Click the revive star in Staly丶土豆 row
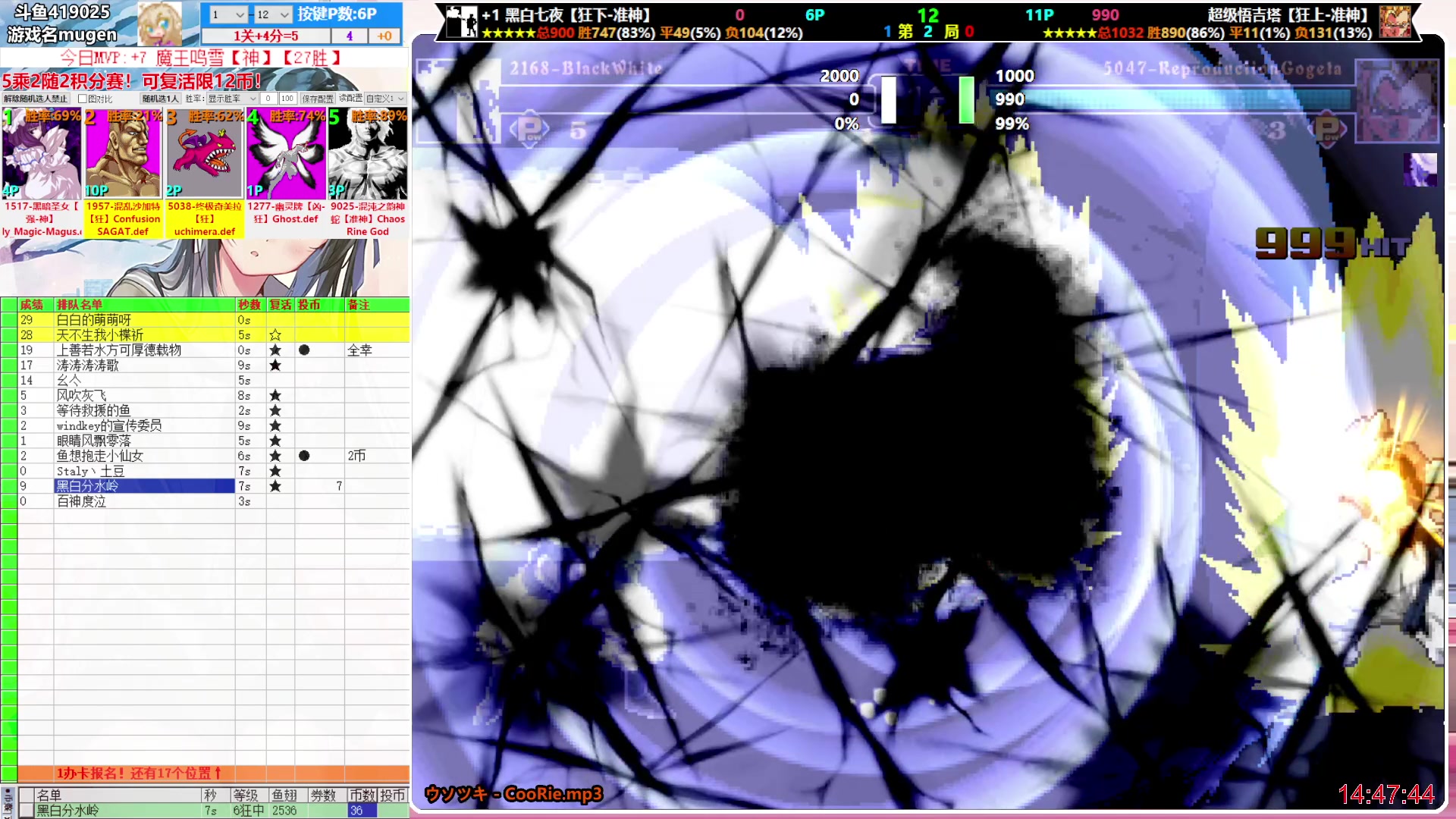Viewport: 1456px width, 819px height. tap(275, 472)
